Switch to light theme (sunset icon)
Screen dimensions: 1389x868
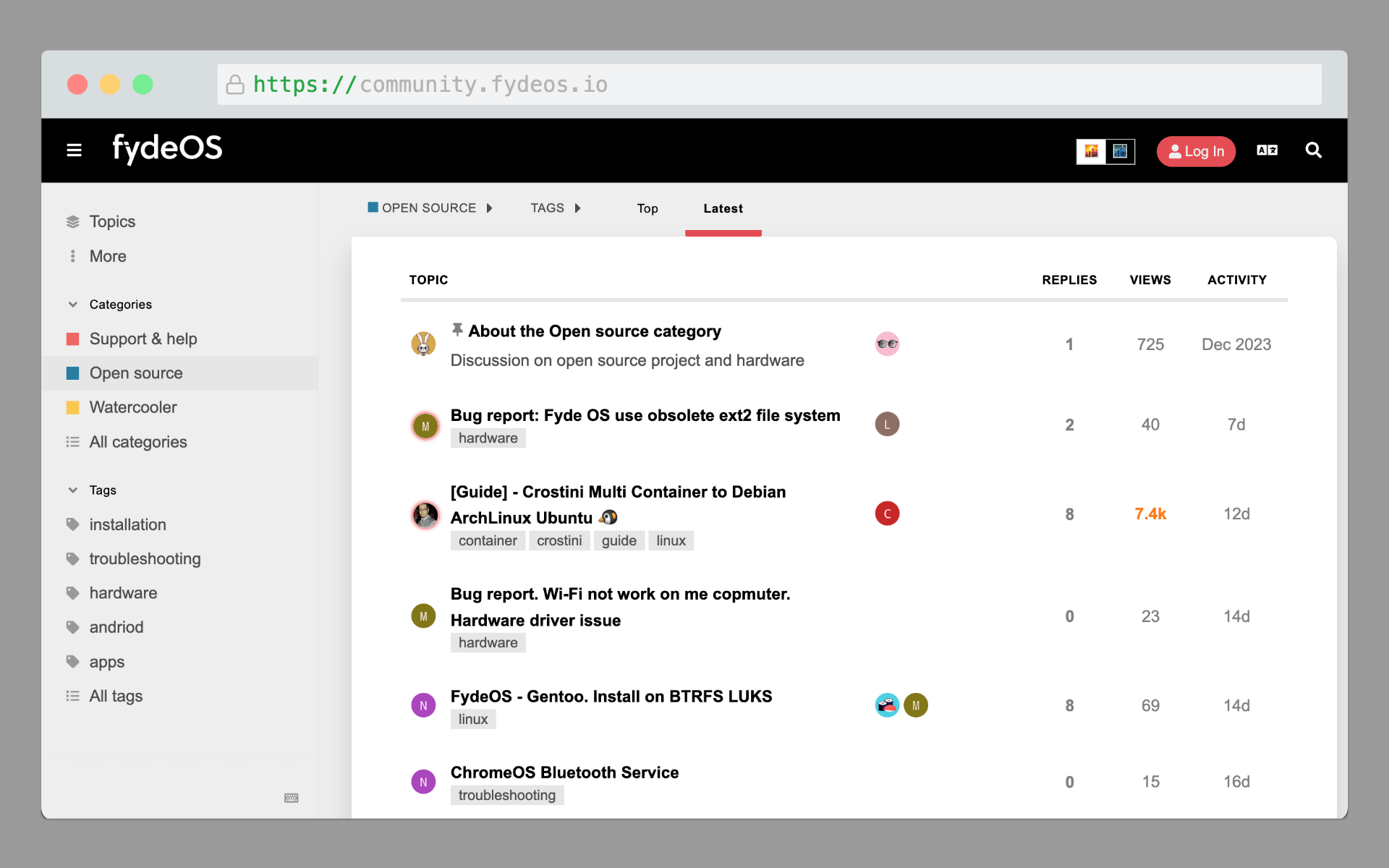[1091, 151]
